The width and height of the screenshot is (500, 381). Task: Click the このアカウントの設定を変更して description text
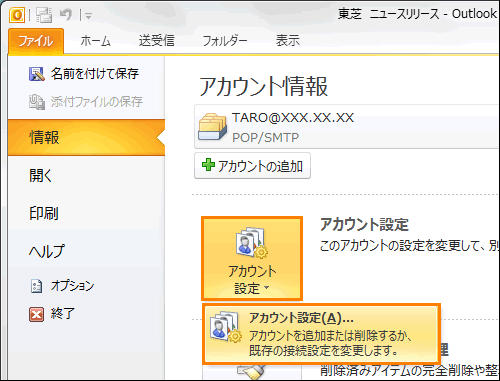(409, 246)
